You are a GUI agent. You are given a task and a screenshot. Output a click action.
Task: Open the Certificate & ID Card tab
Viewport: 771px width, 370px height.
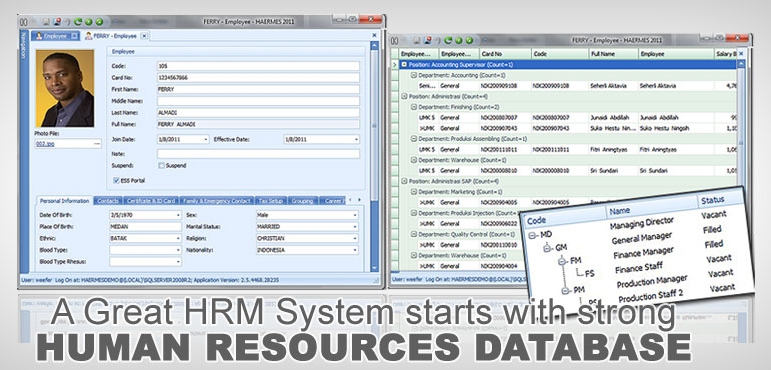(x=151, y=201)
